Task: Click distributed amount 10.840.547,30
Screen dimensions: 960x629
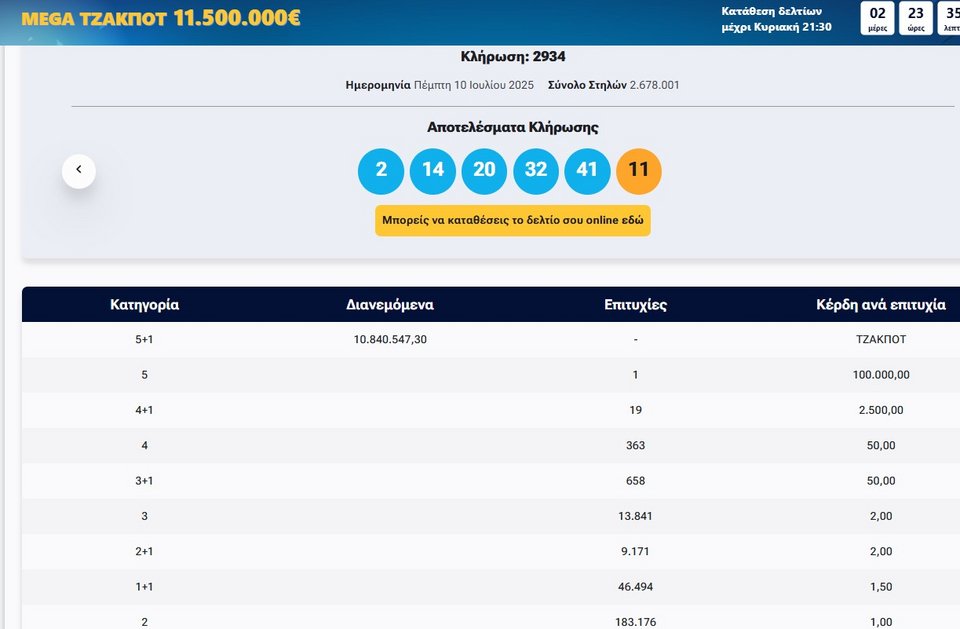Action: click(x=390, y=339)
